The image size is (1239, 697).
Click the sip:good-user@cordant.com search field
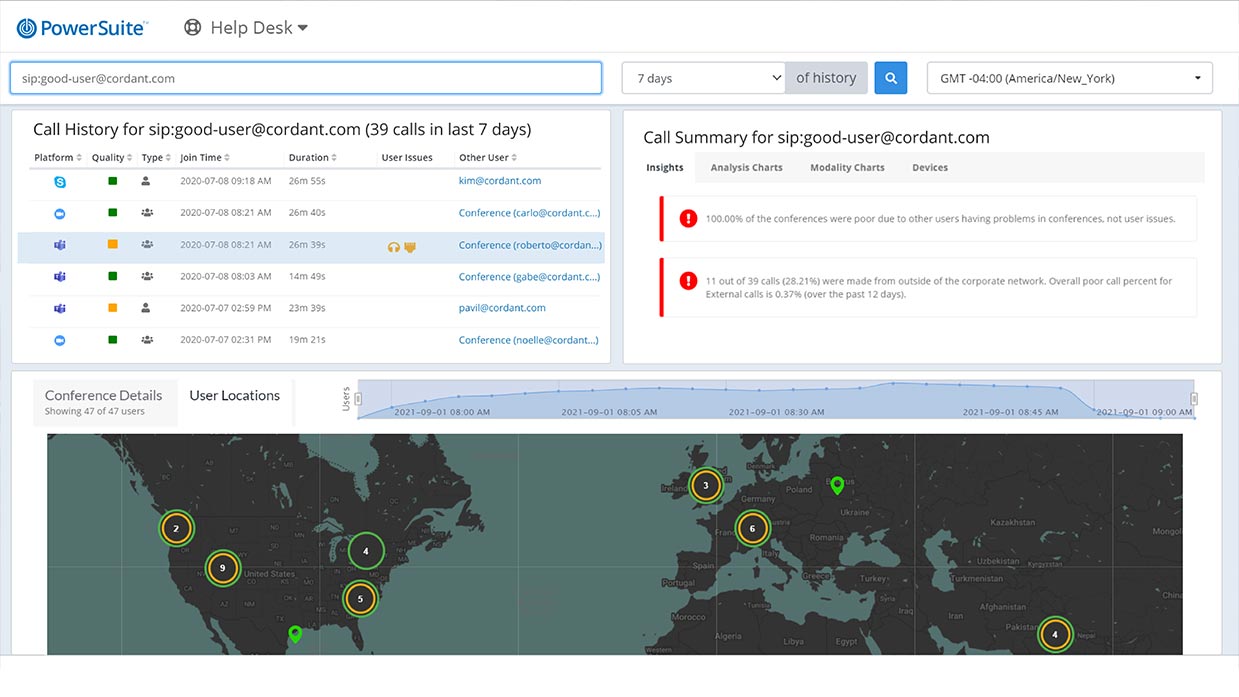305,78
